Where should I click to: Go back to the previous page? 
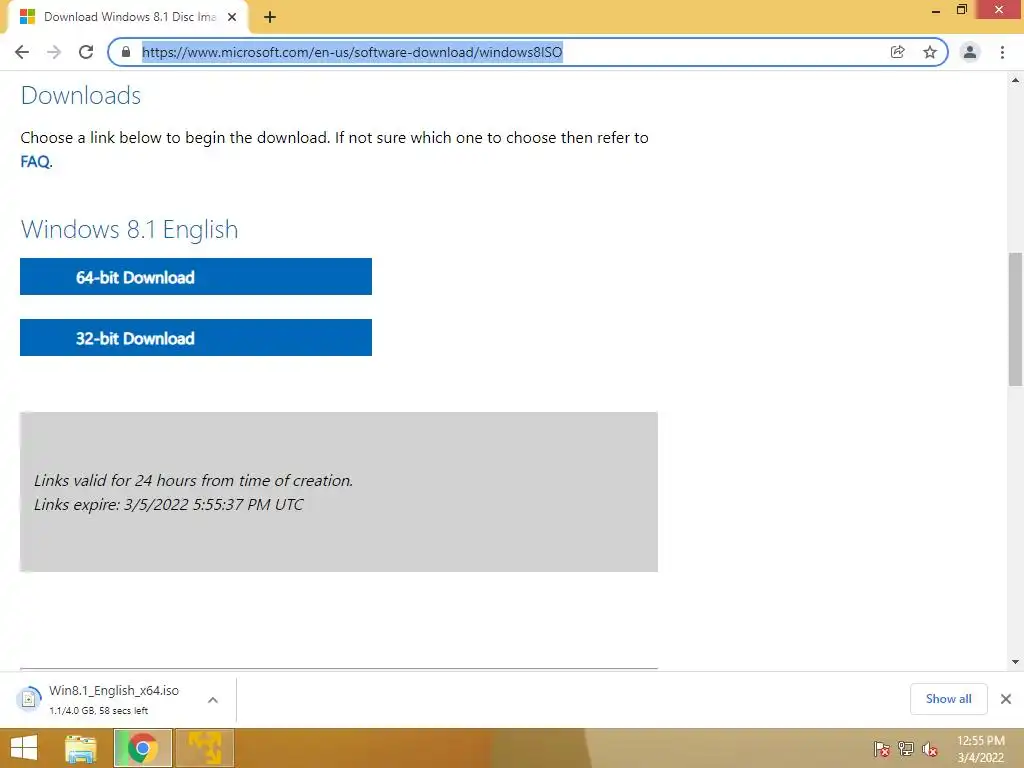22,52
